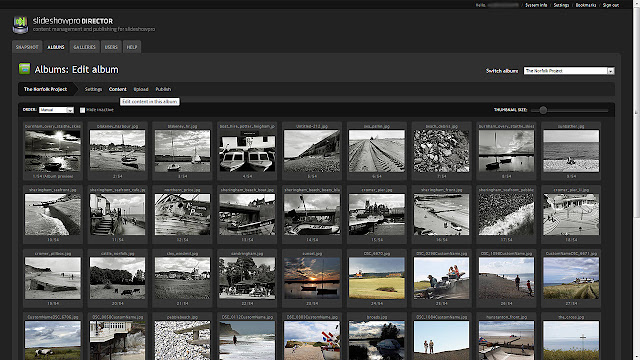Select the broads.jpg thumbnail
640x360 pixels.
(377, 340)
